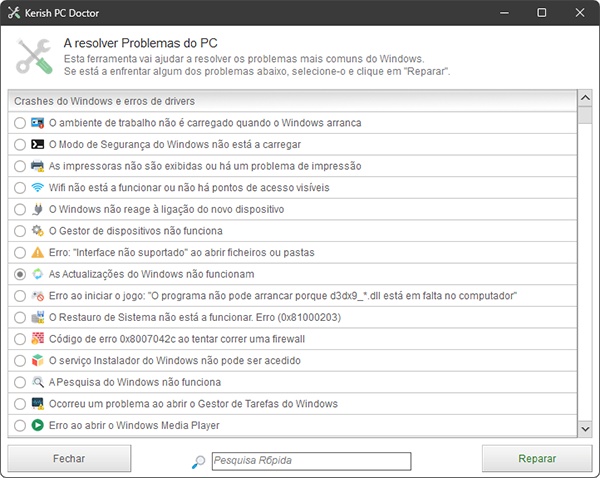Viewport: 600px width, 478px height.
Task: Select radio for Windows Installer service inaccessible
Action: [x=20, y=361]
